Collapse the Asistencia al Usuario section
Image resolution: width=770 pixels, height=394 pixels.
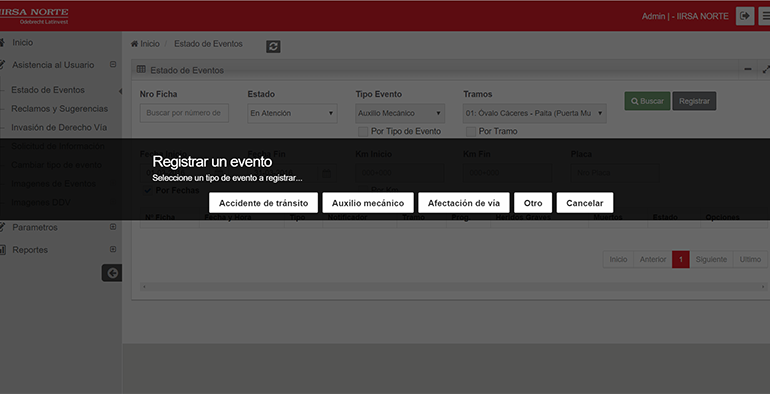113,64
